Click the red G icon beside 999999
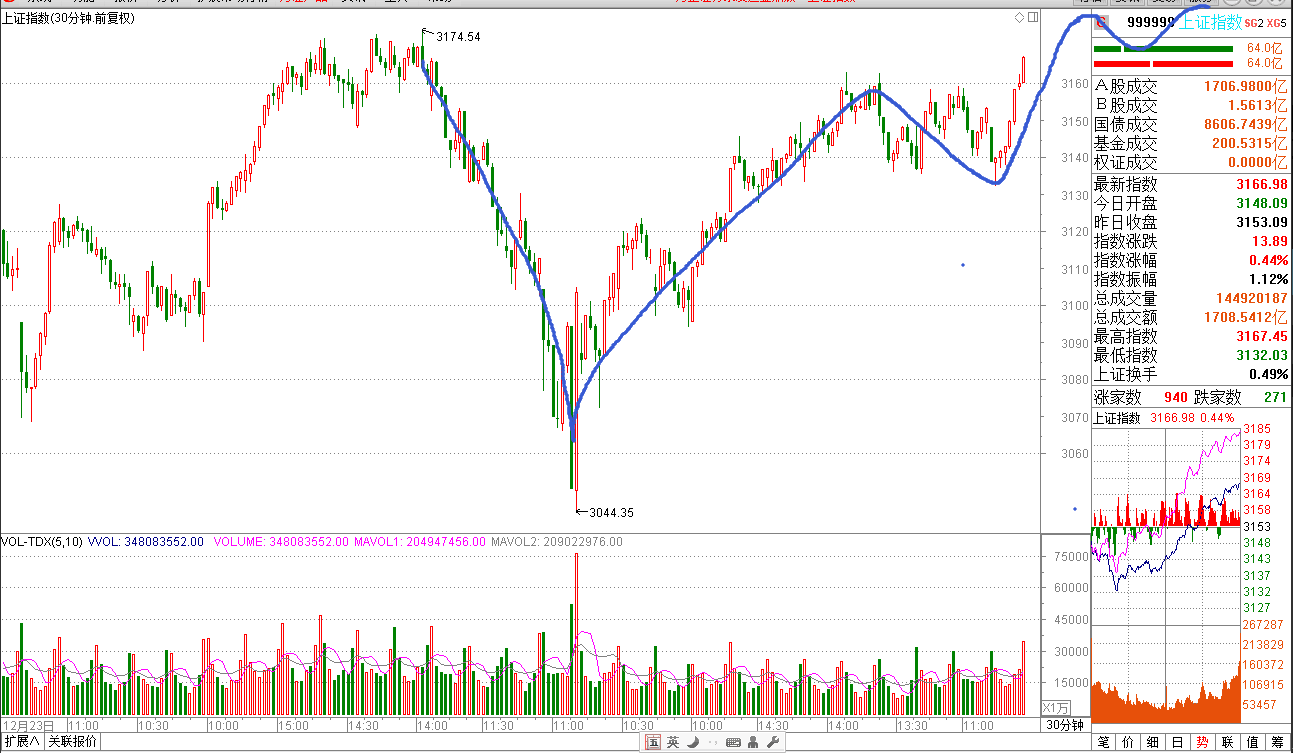1293x753 pixels. point(1101,23)
